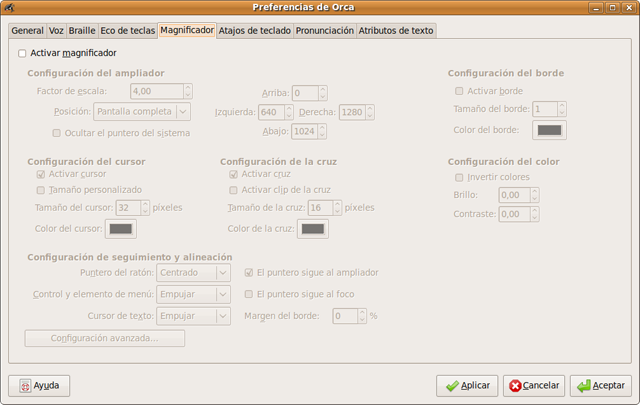Switch to the Braille tab
This screenshot has height=405, width=640.
coord(82,31)
